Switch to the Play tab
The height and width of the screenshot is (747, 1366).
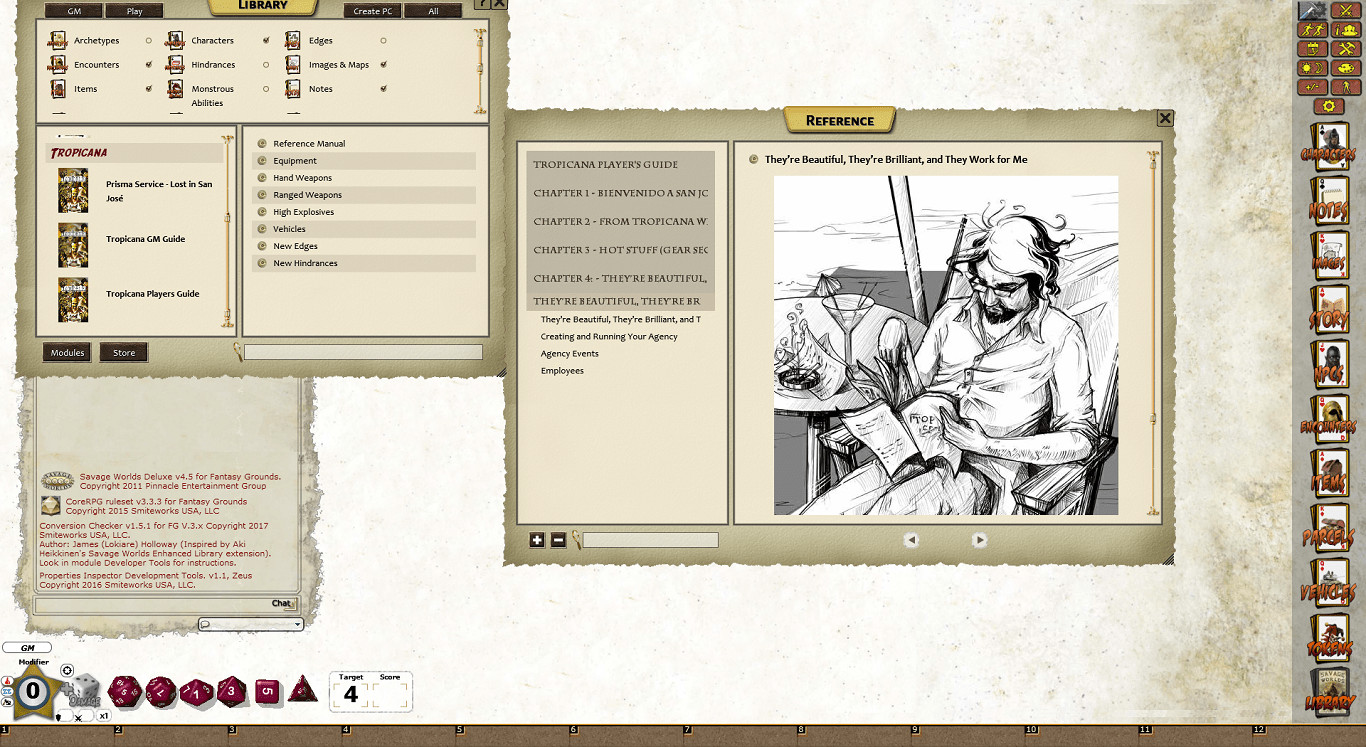135,11
